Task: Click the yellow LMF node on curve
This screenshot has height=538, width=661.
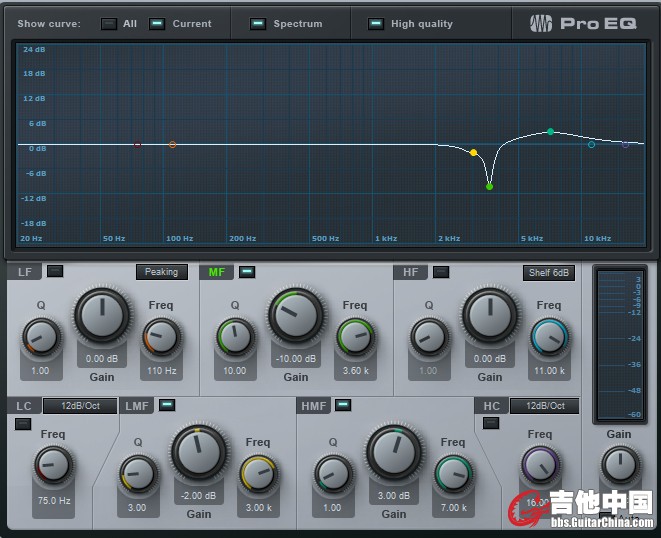Action: point(473,153)
